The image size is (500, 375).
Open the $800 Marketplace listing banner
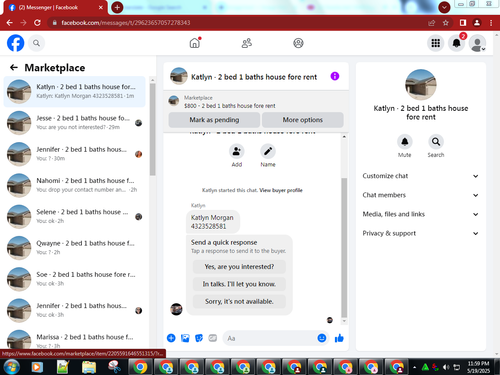click(x=256, y=102)
